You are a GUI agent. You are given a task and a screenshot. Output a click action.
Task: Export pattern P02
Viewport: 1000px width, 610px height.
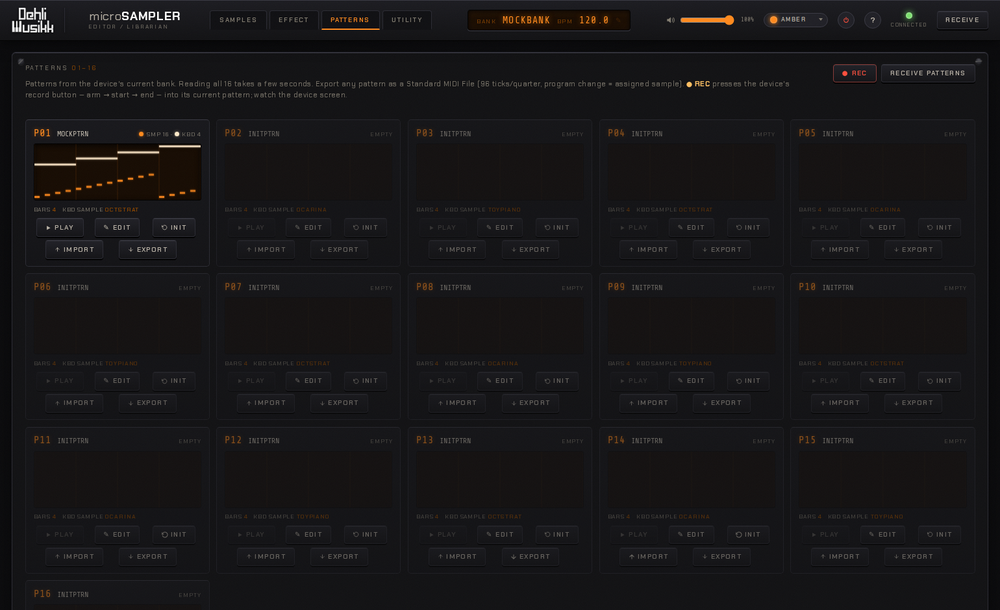coord(339,249)
